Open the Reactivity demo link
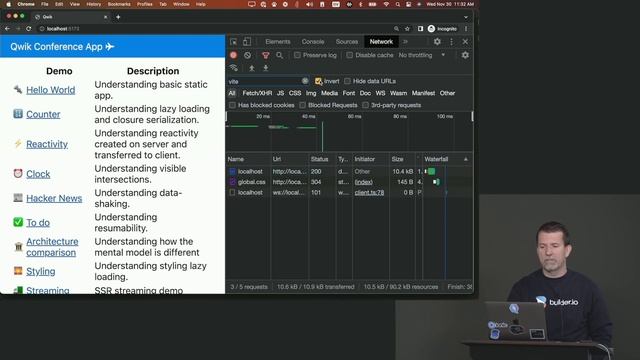The height and width of the screenshot is (360, 640). point(47,144)
